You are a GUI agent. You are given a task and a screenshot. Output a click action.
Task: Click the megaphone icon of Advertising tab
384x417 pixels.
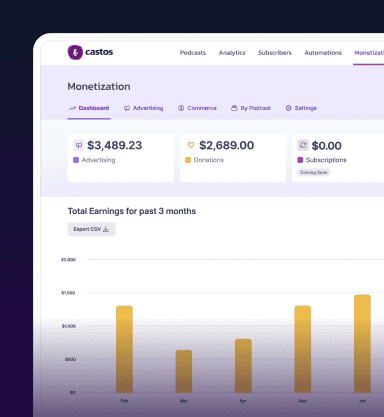127,108
